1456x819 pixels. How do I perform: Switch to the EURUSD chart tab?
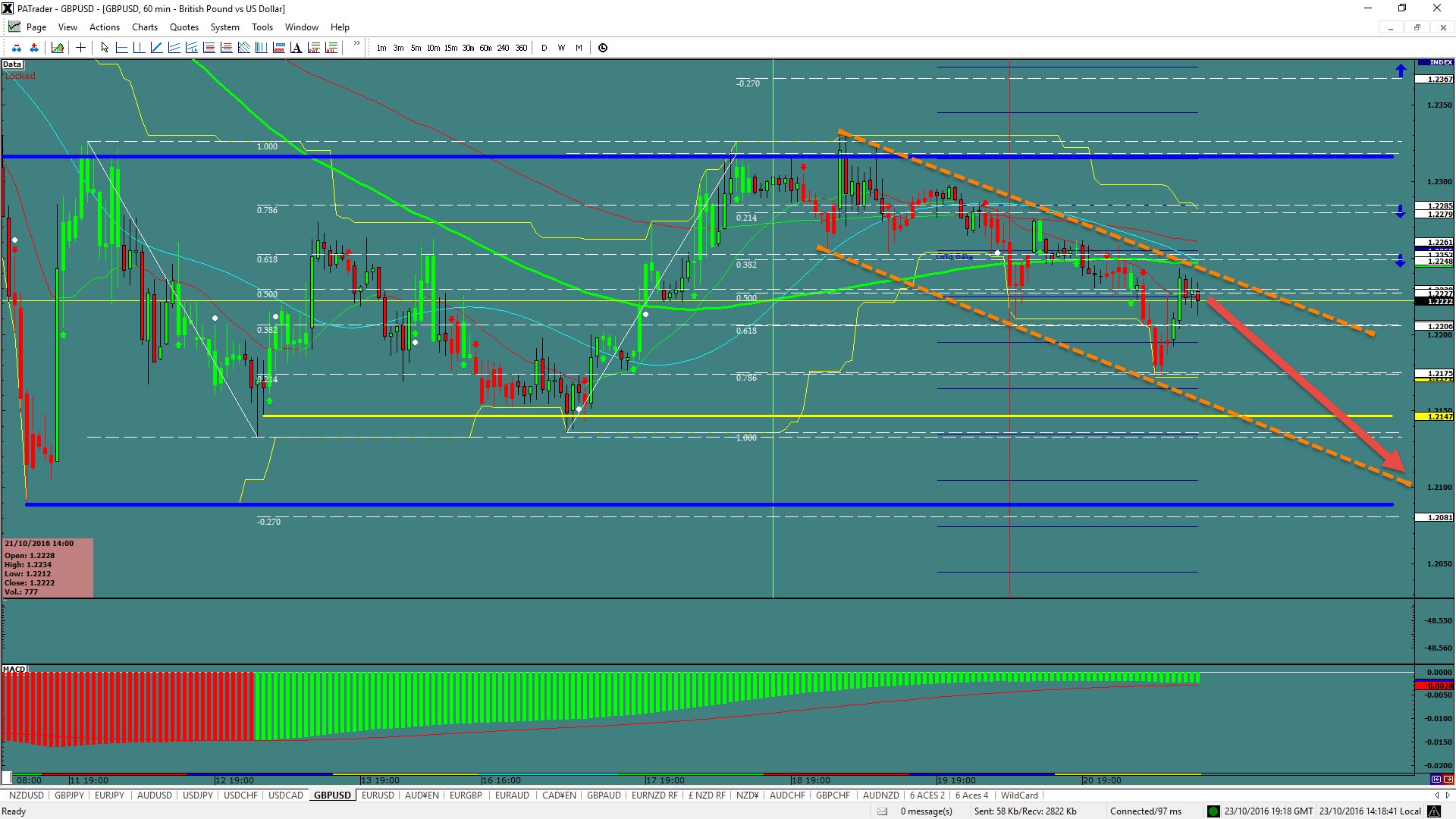(x=378, y=795)
